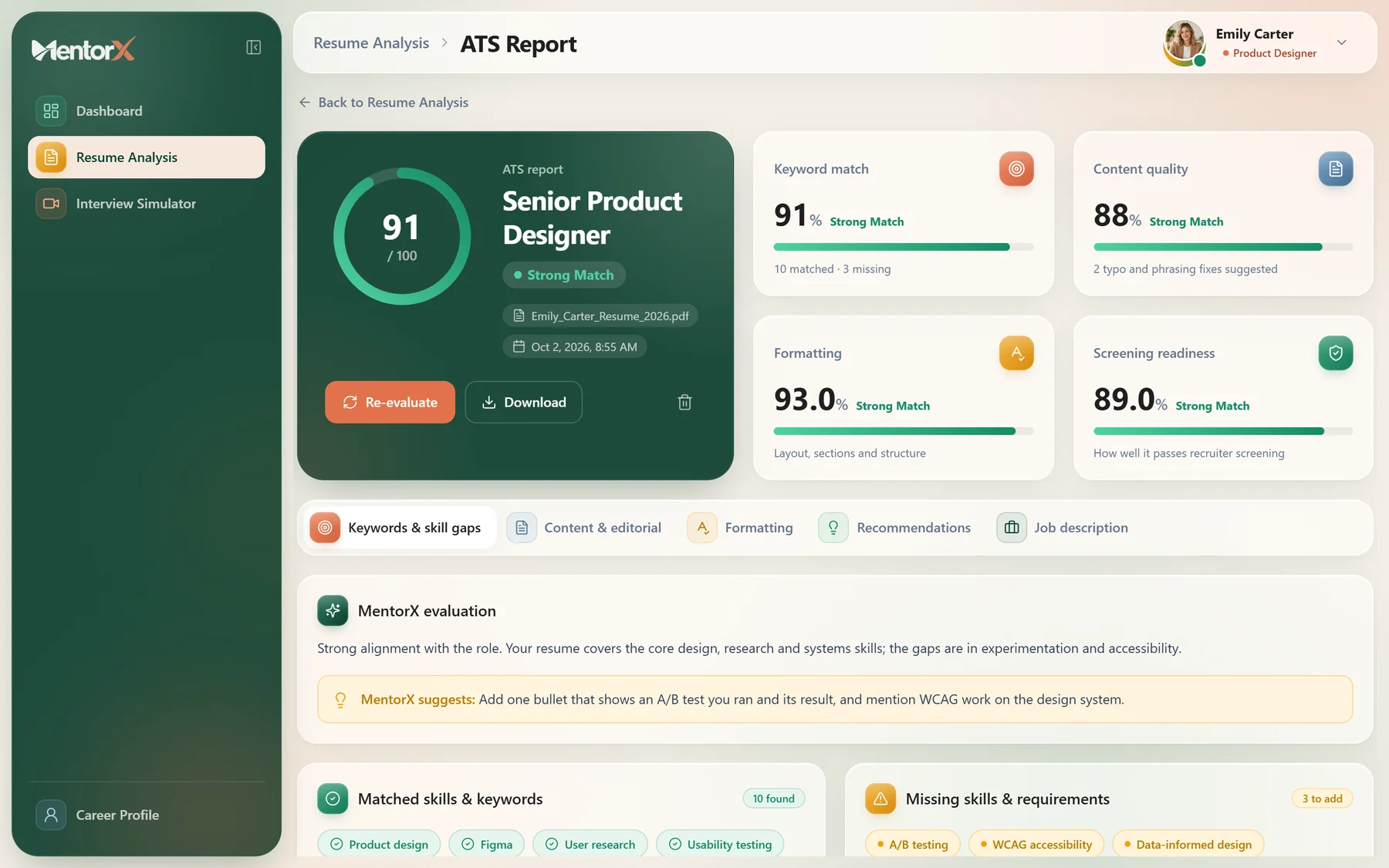
Task: Select the WCAG accessibility missing chip
Action: click(x=1036, y=844)
